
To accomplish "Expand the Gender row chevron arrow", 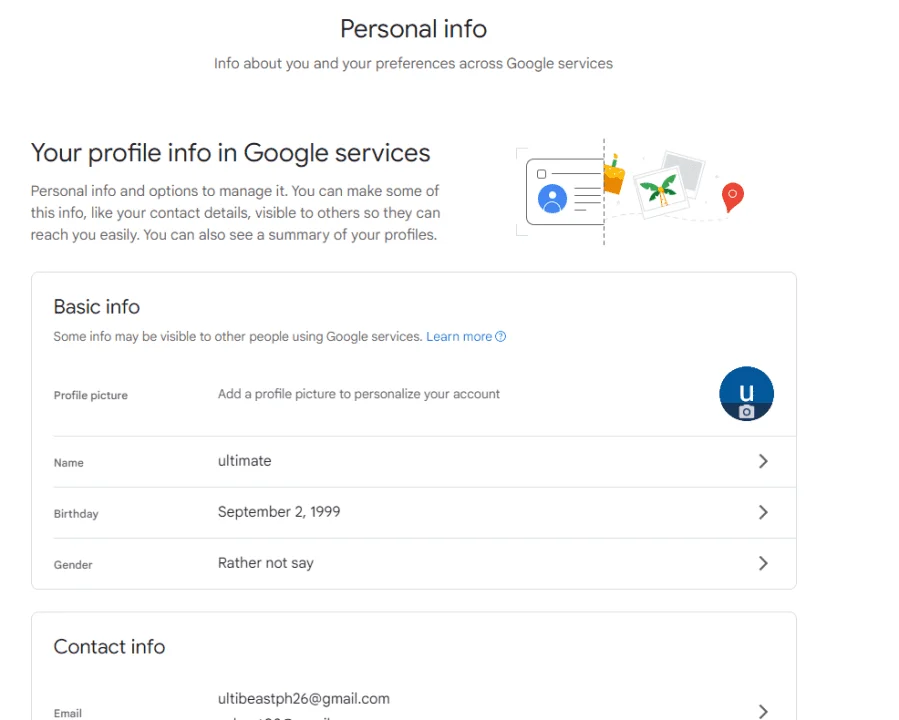I will click(x=763, y=564).
